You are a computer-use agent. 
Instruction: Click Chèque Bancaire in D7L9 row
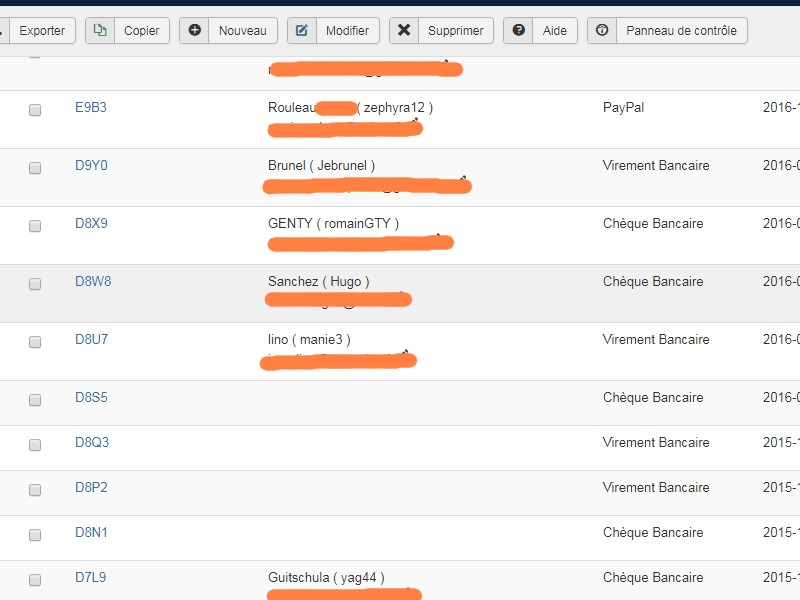pos(653,578)
